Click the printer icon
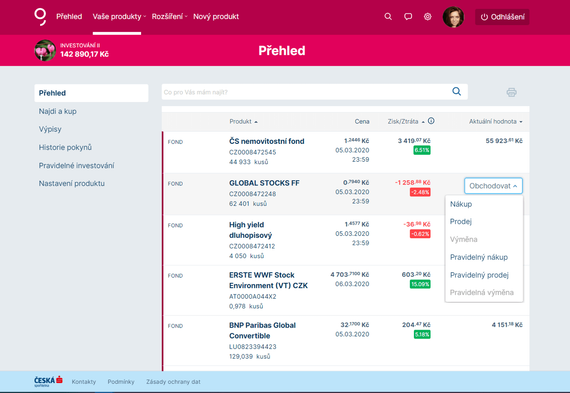 tap(511, 92)
